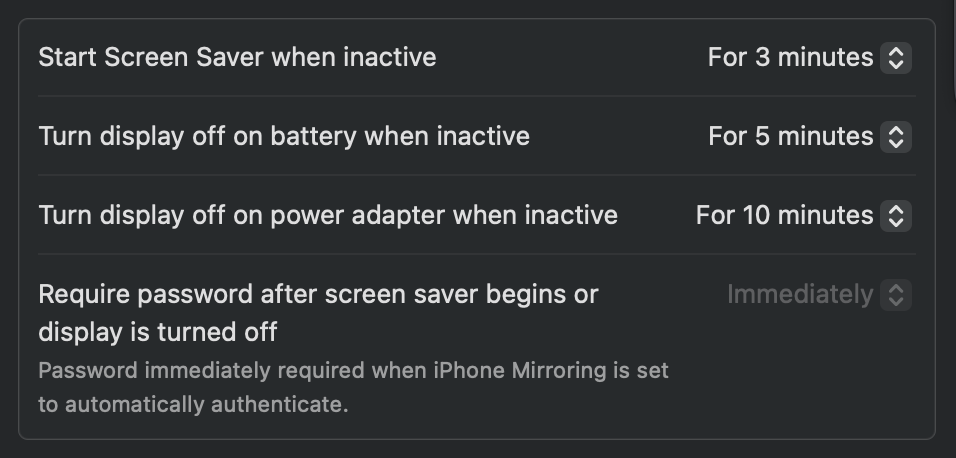Click the words "display is turned off"
The image size is (956, 458).
[x=157, y=330]
